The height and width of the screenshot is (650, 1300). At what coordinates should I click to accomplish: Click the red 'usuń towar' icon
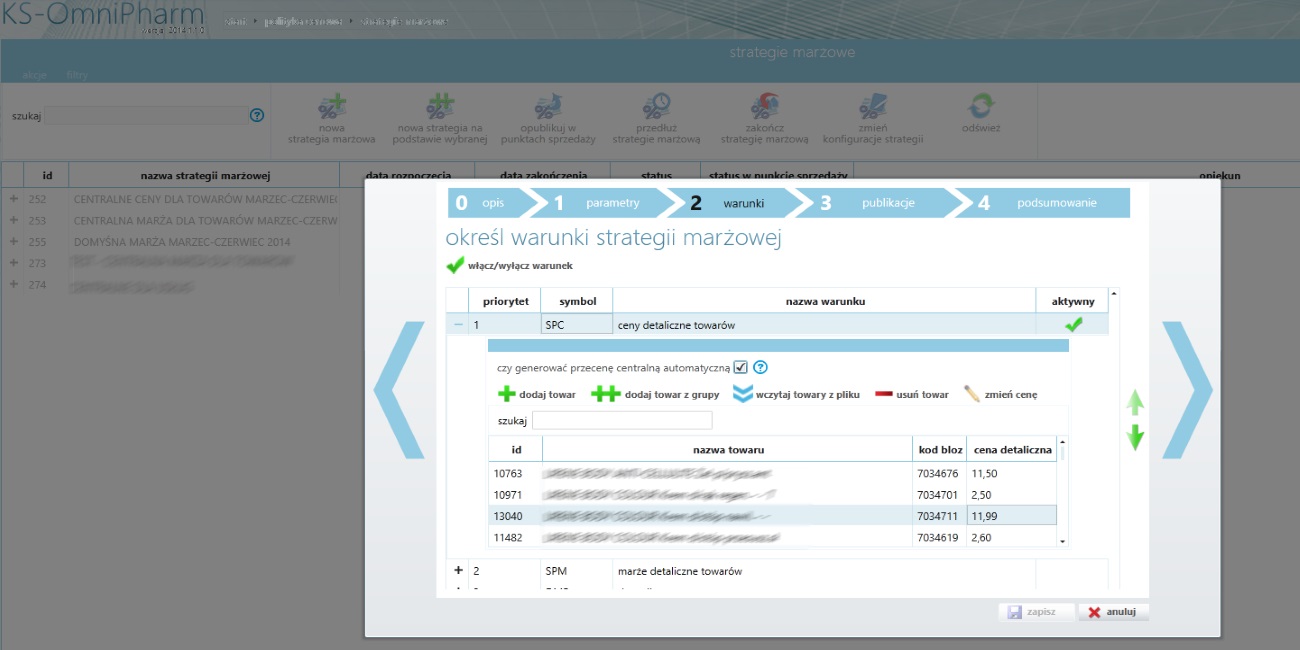click(x=884, y=395)
